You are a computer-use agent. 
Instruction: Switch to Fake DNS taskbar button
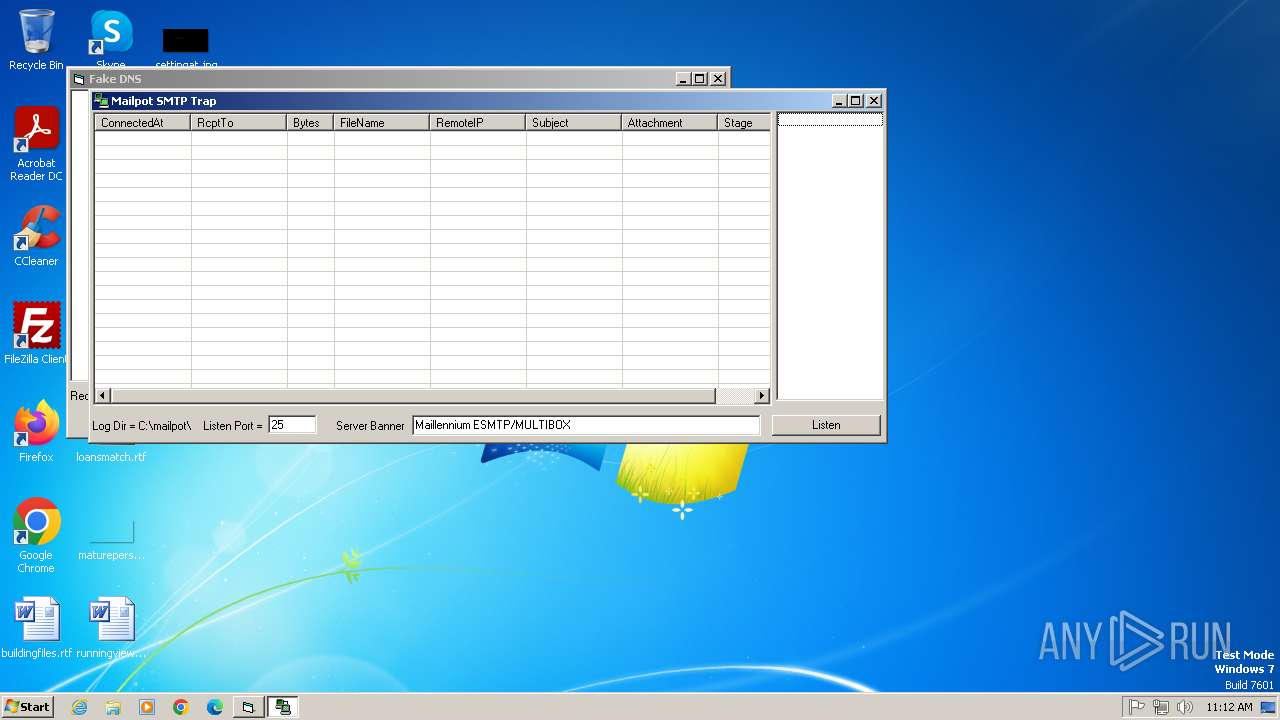click(248, 707)
